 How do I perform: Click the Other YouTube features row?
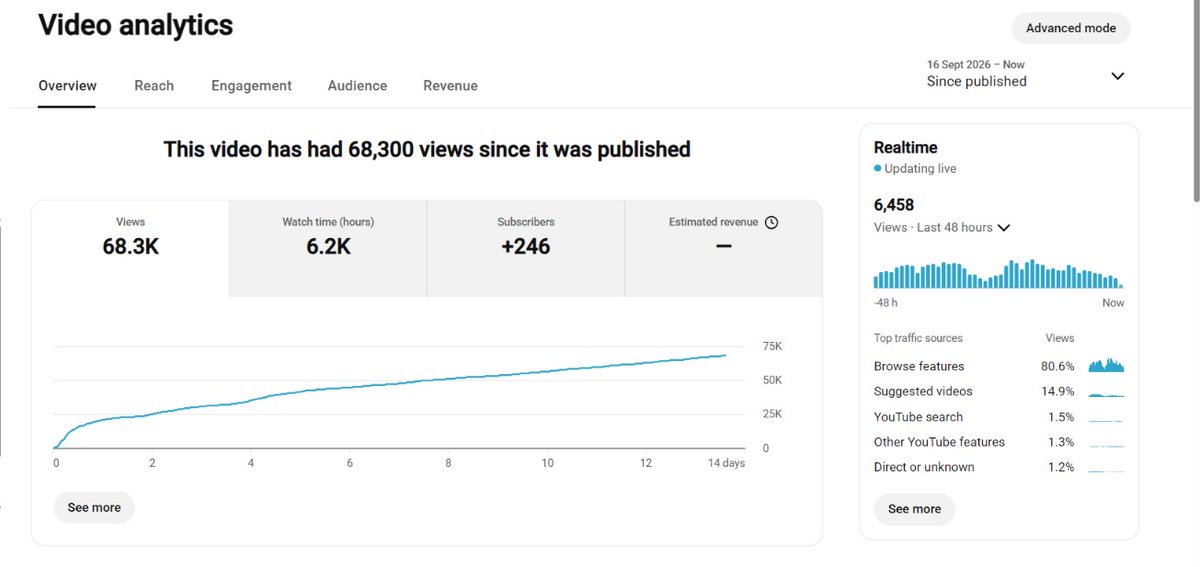(x=999, y=442)
